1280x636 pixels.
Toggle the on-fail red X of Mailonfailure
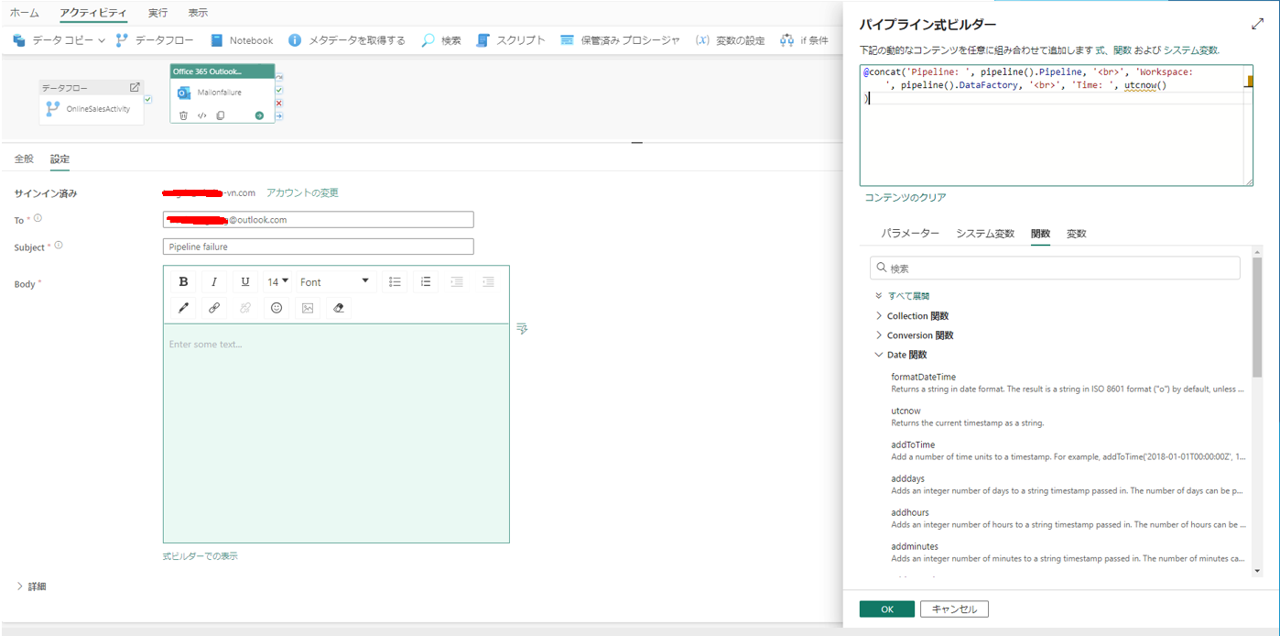click(x=279, y=103)
